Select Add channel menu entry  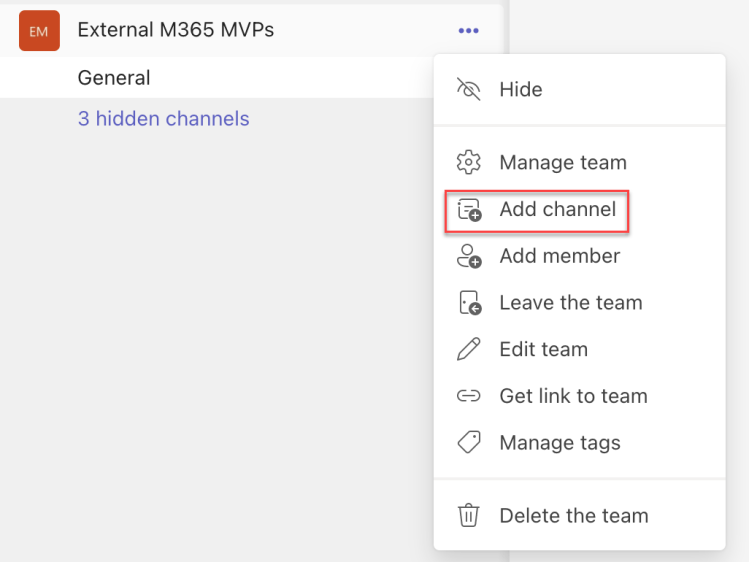pos(579,209)
